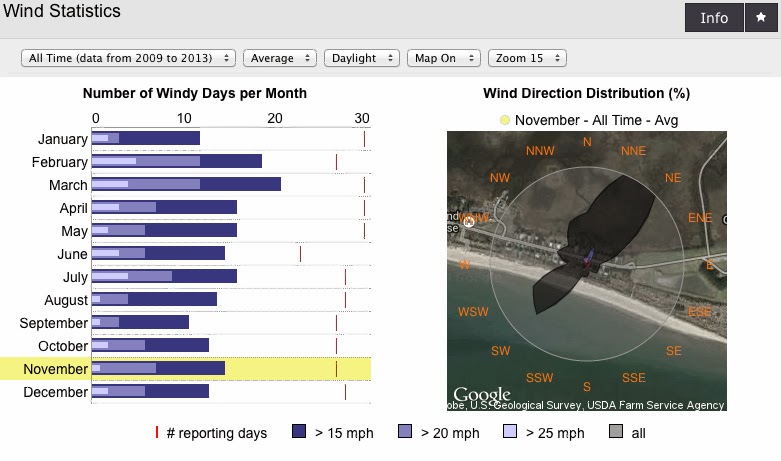Click the Google logo on the map
The image size is (781, 461).
click(482, 395)
